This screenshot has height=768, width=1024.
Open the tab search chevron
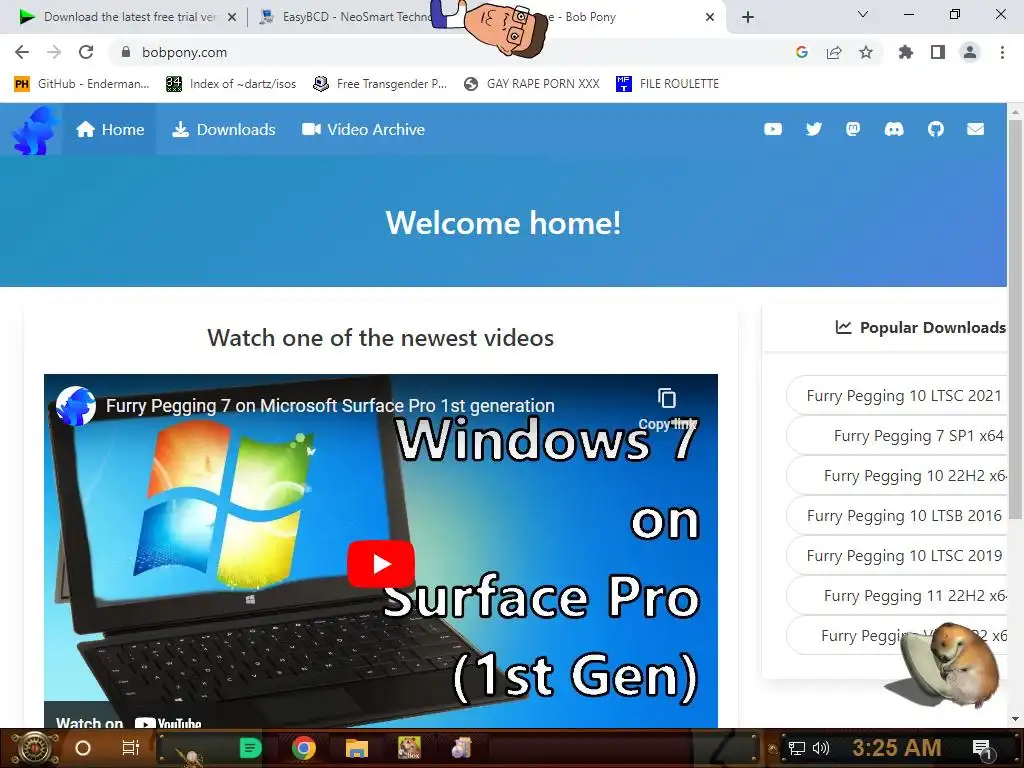[x=863, y=14]
